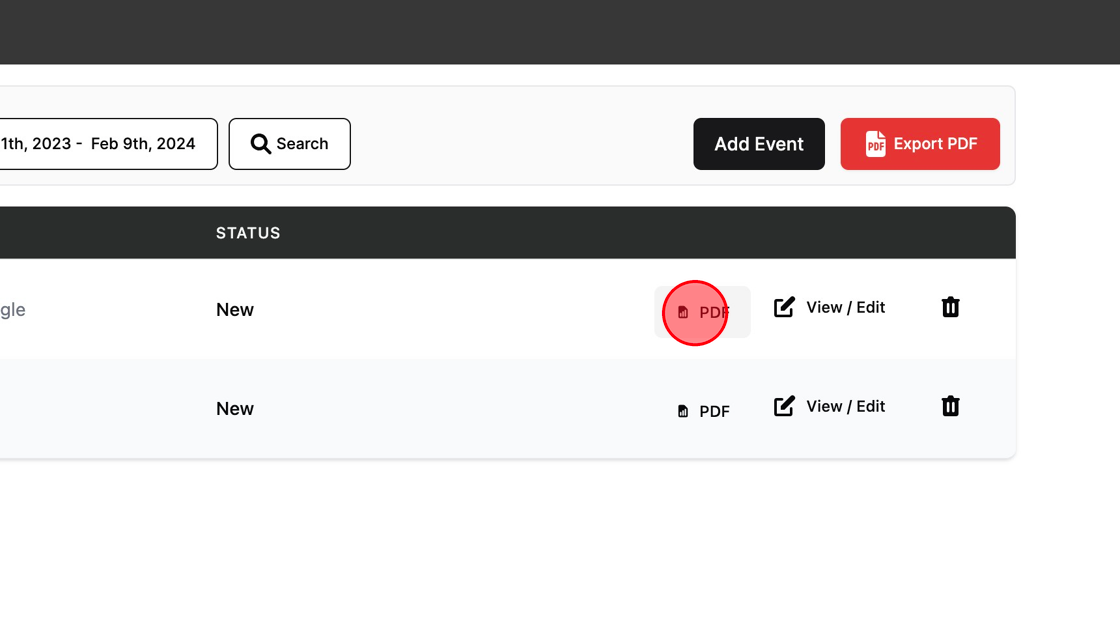
Task: Click the PDF file icon in first row
Action: 683,312
